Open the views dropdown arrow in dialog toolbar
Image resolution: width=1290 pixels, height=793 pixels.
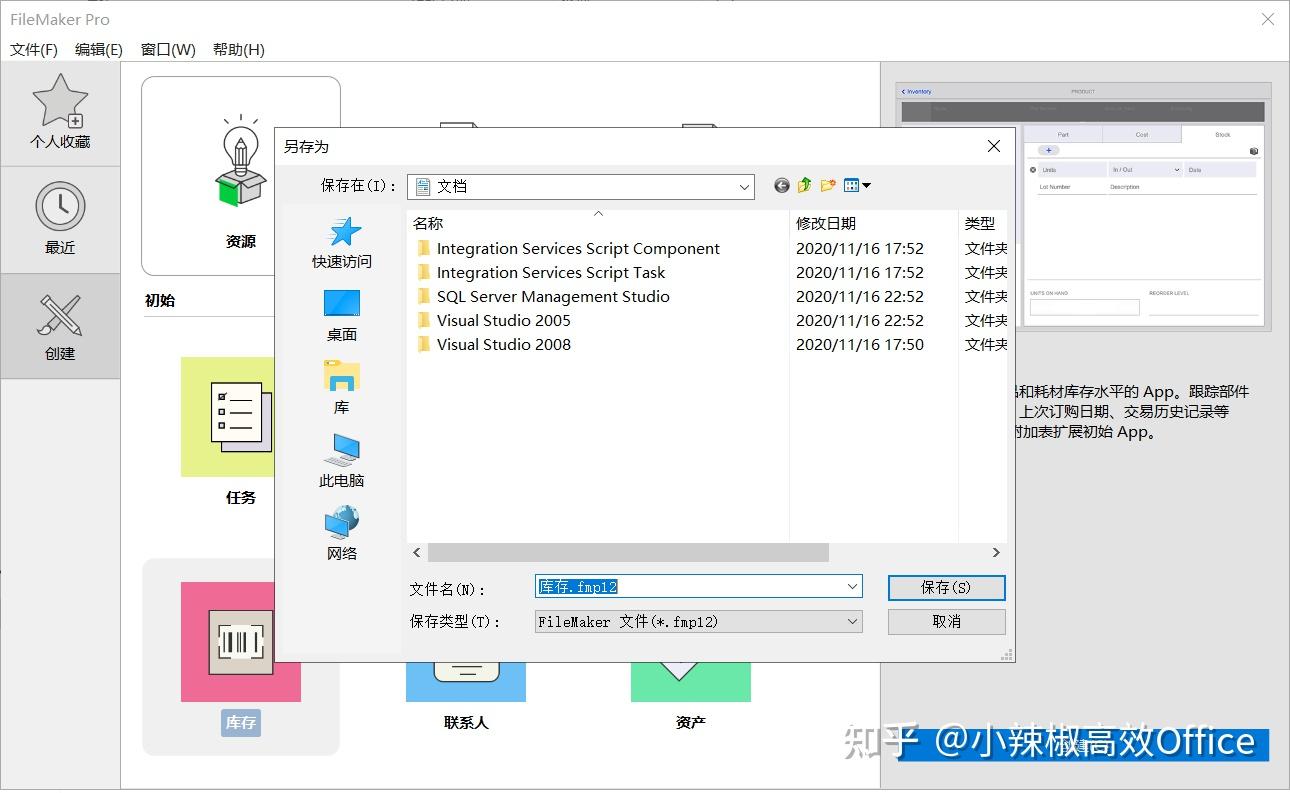(x=864, y=185)
